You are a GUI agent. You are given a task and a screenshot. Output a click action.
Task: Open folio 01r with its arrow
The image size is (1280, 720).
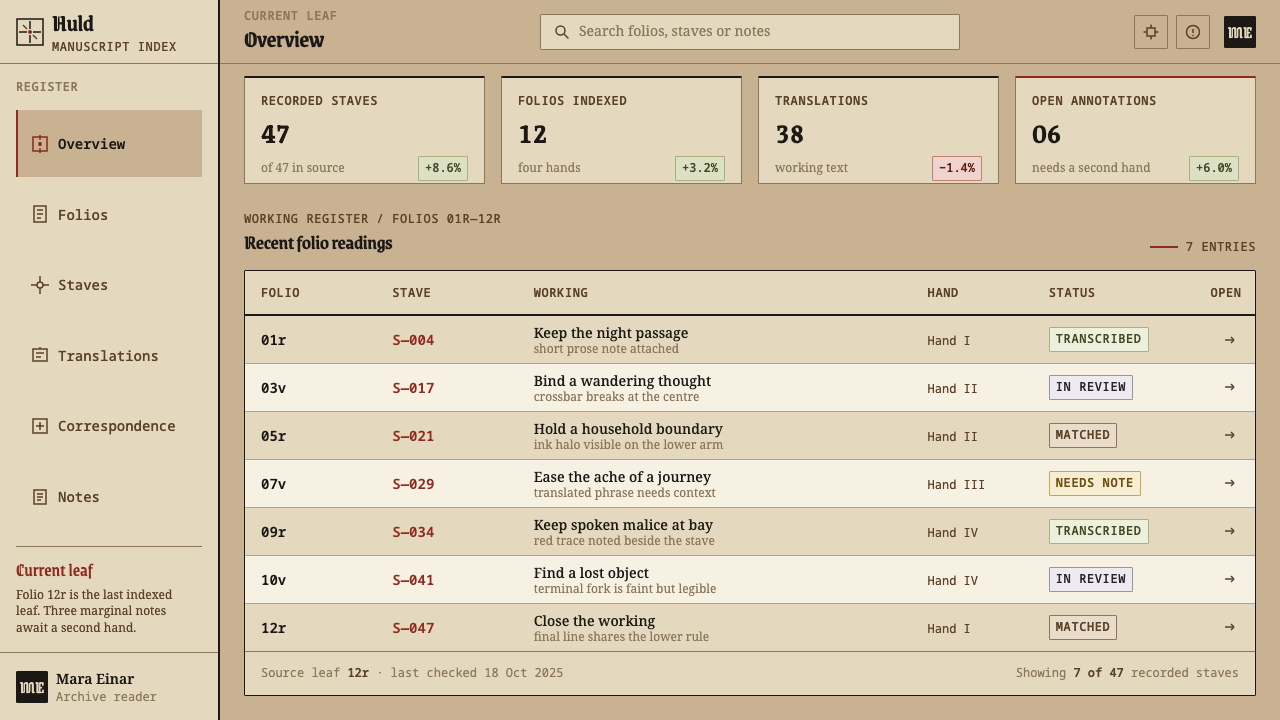coord(1229,340)
